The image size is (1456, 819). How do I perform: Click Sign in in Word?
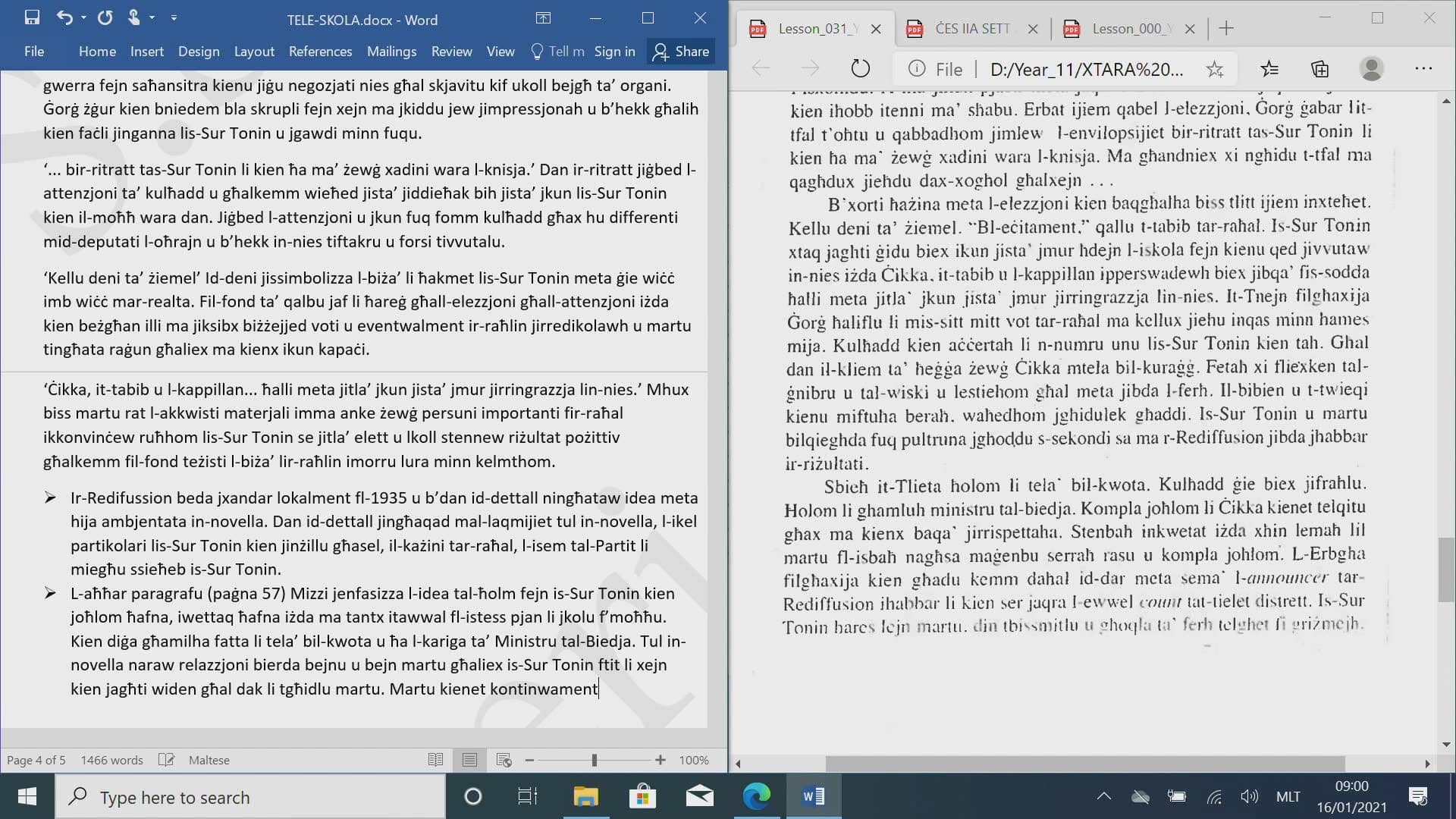[x=614, y=52]
